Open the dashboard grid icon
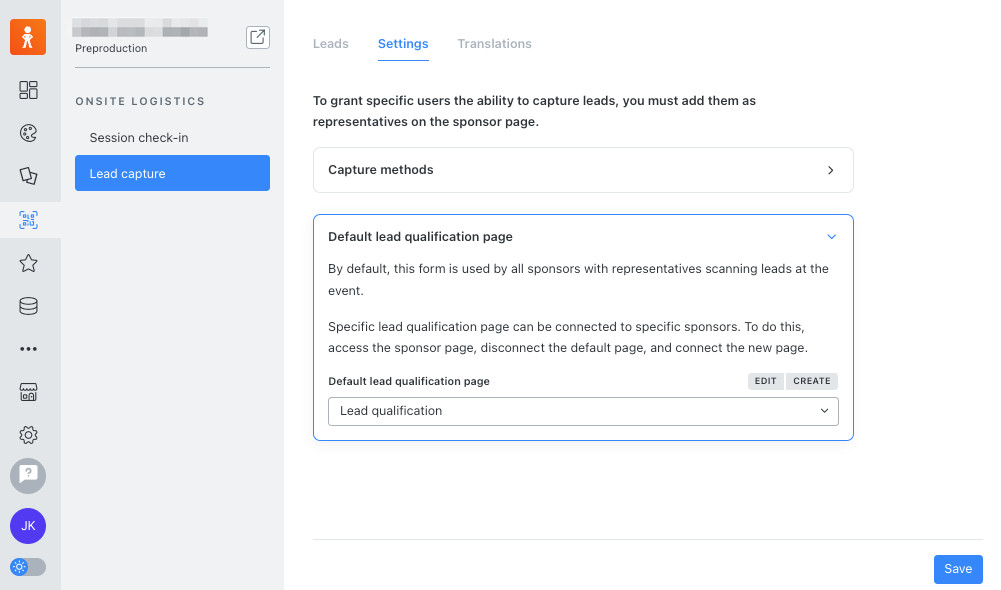The image size is (1001, 590). click(x=28, y=90)
